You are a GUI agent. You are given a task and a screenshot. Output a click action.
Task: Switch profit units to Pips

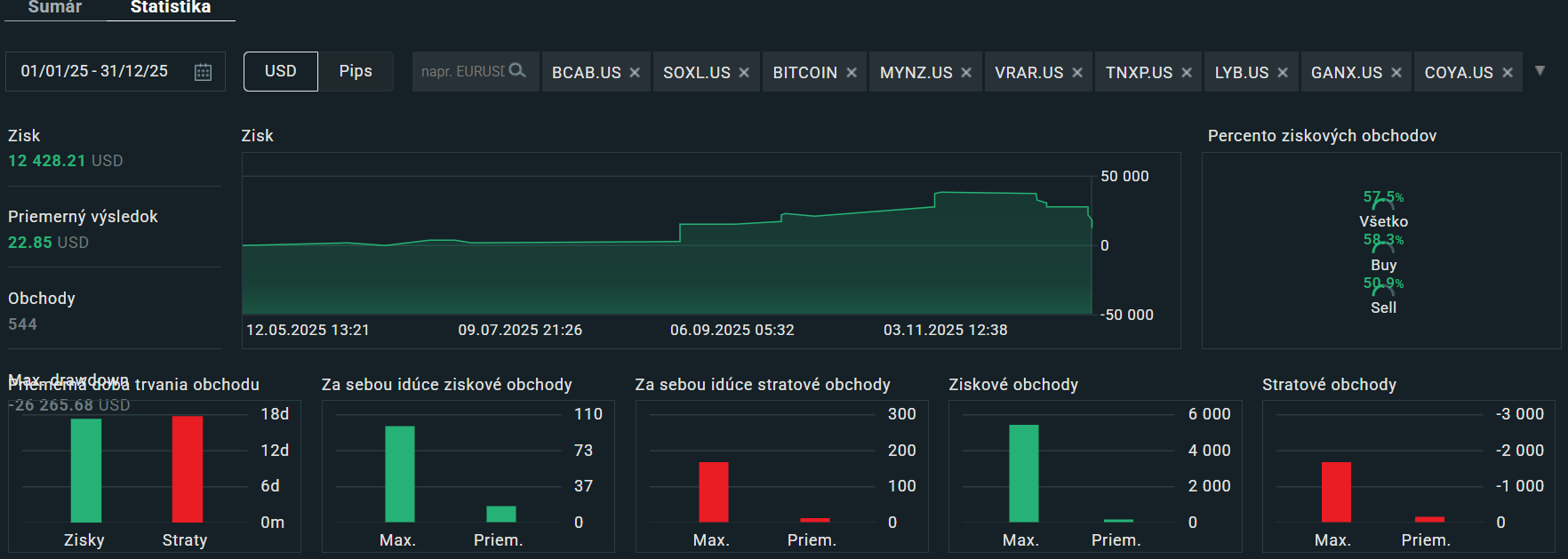pyautogui.click(x=356, y=71)
